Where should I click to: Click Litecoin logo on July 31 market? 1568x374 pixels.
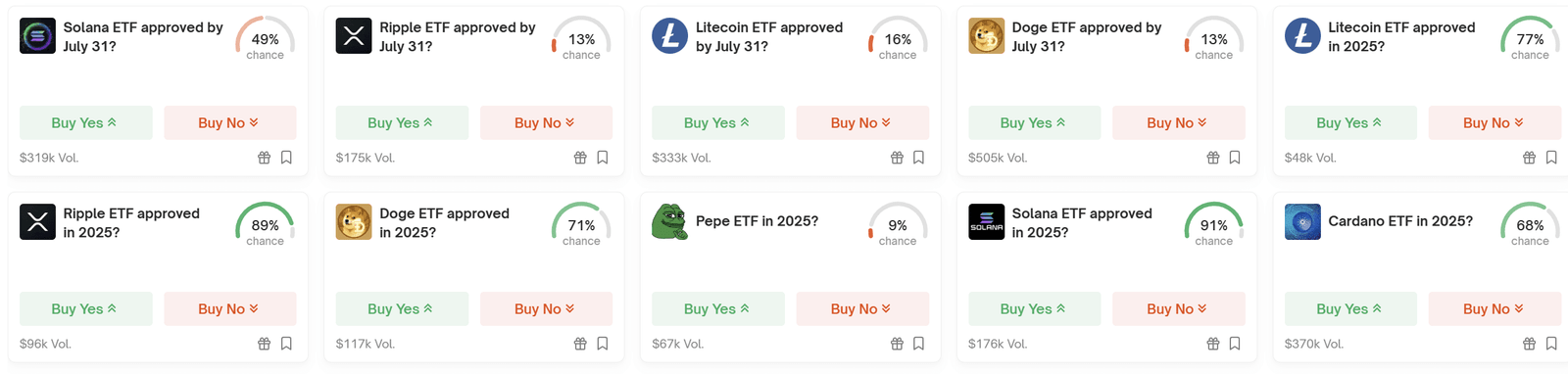click(670, 36)
